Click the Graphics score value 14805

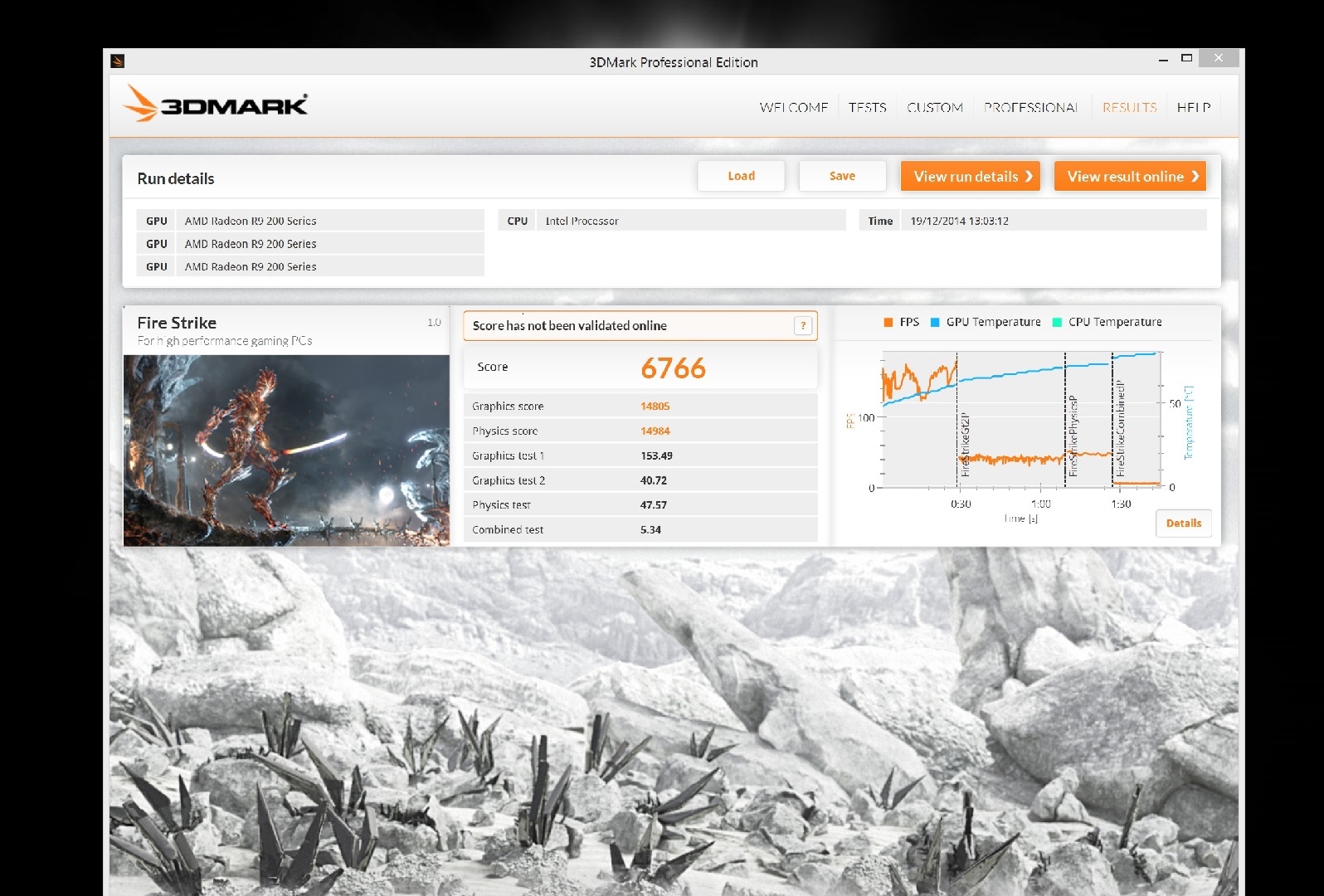(655, 406)
